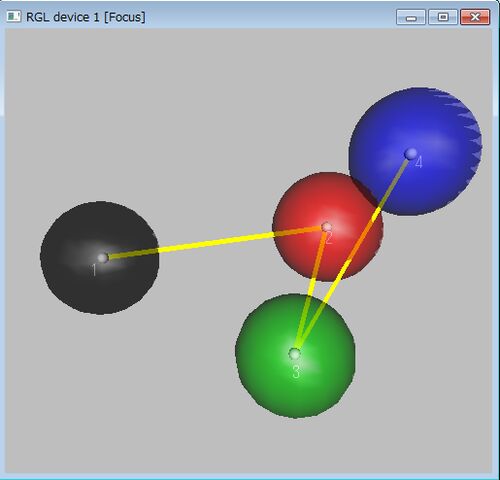Click the small center point of the blue sphere
This screenshot has width=500, height=480.
click(411, 154)
